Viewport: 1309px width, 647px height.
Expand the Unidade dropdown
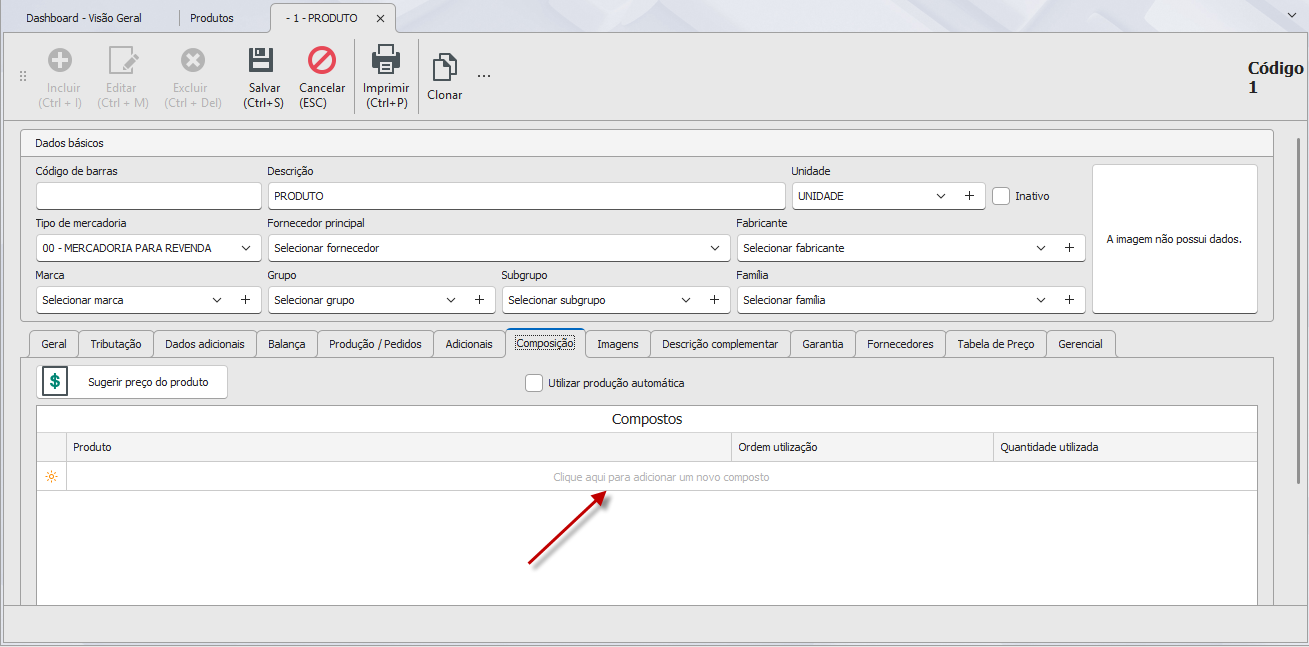point(941,196)
